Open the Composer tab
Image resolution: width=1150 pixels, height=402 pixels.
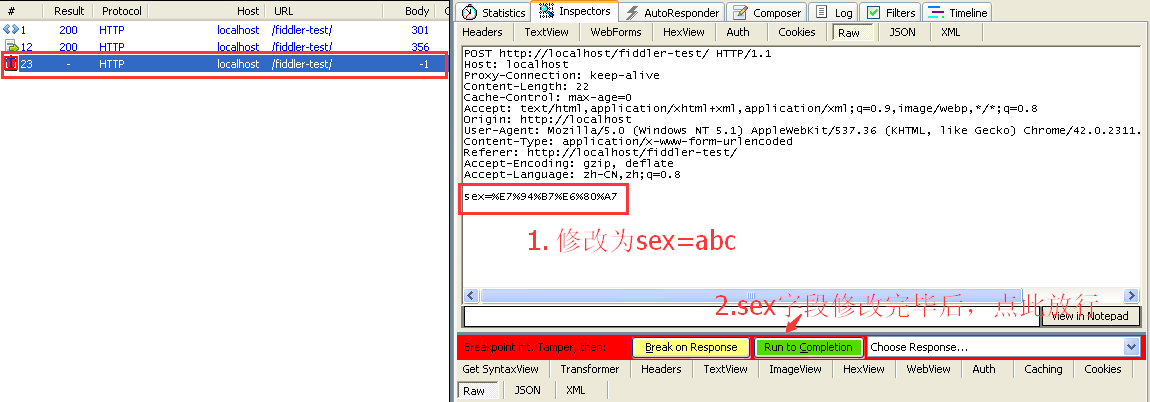768,12
